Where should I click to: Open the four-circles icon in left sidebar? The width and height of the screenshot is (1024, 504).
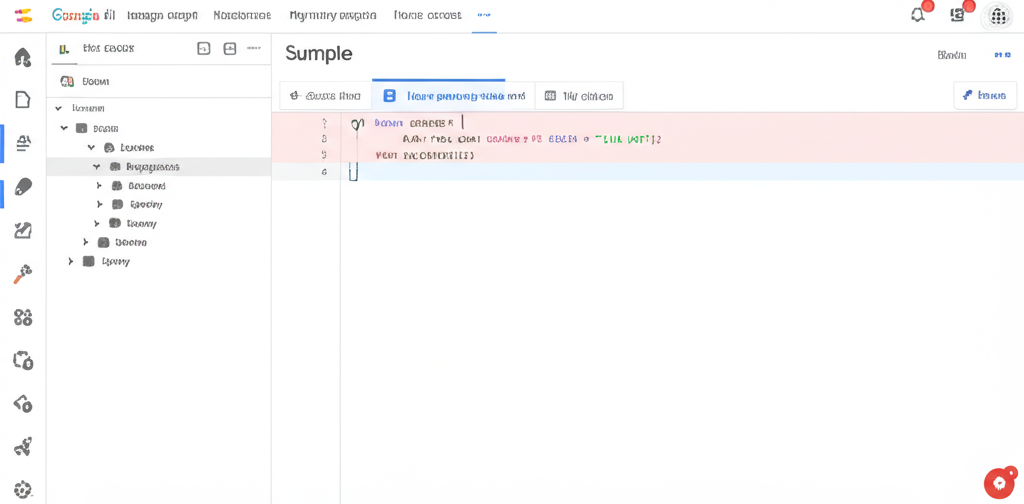23,318
